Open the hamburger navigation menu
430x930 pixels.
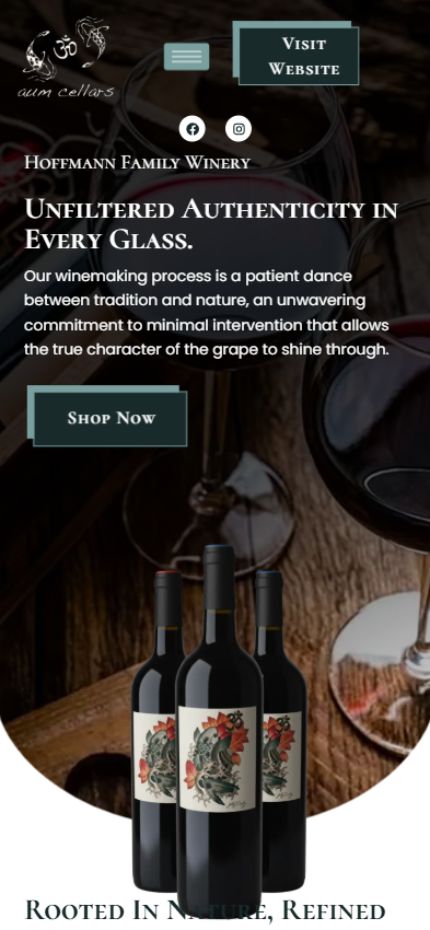point(186,57)
